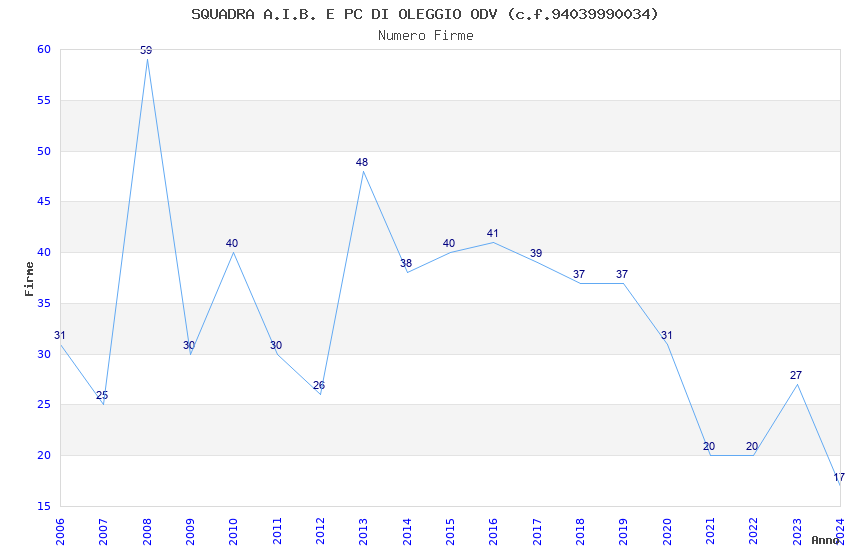Pick the data label 41 for year 2016
This screenshot has width=850, height=550.
coord(492,234)
